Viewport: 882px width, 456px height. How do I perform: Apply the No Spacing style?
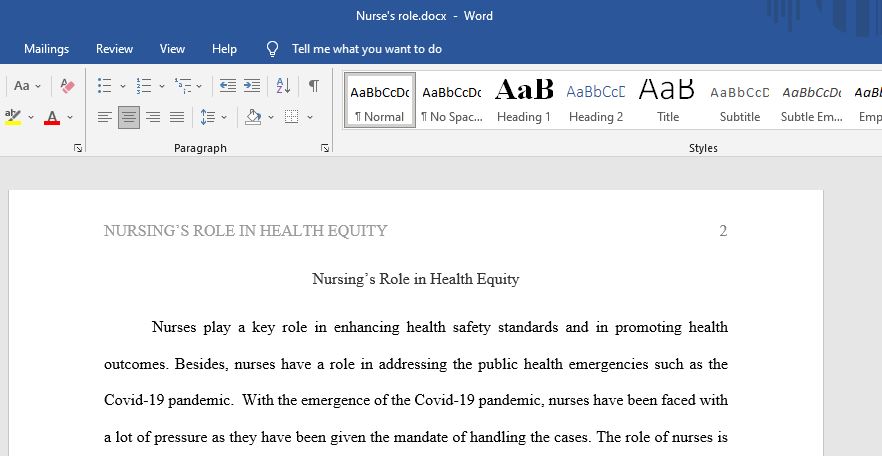point(452,100)
